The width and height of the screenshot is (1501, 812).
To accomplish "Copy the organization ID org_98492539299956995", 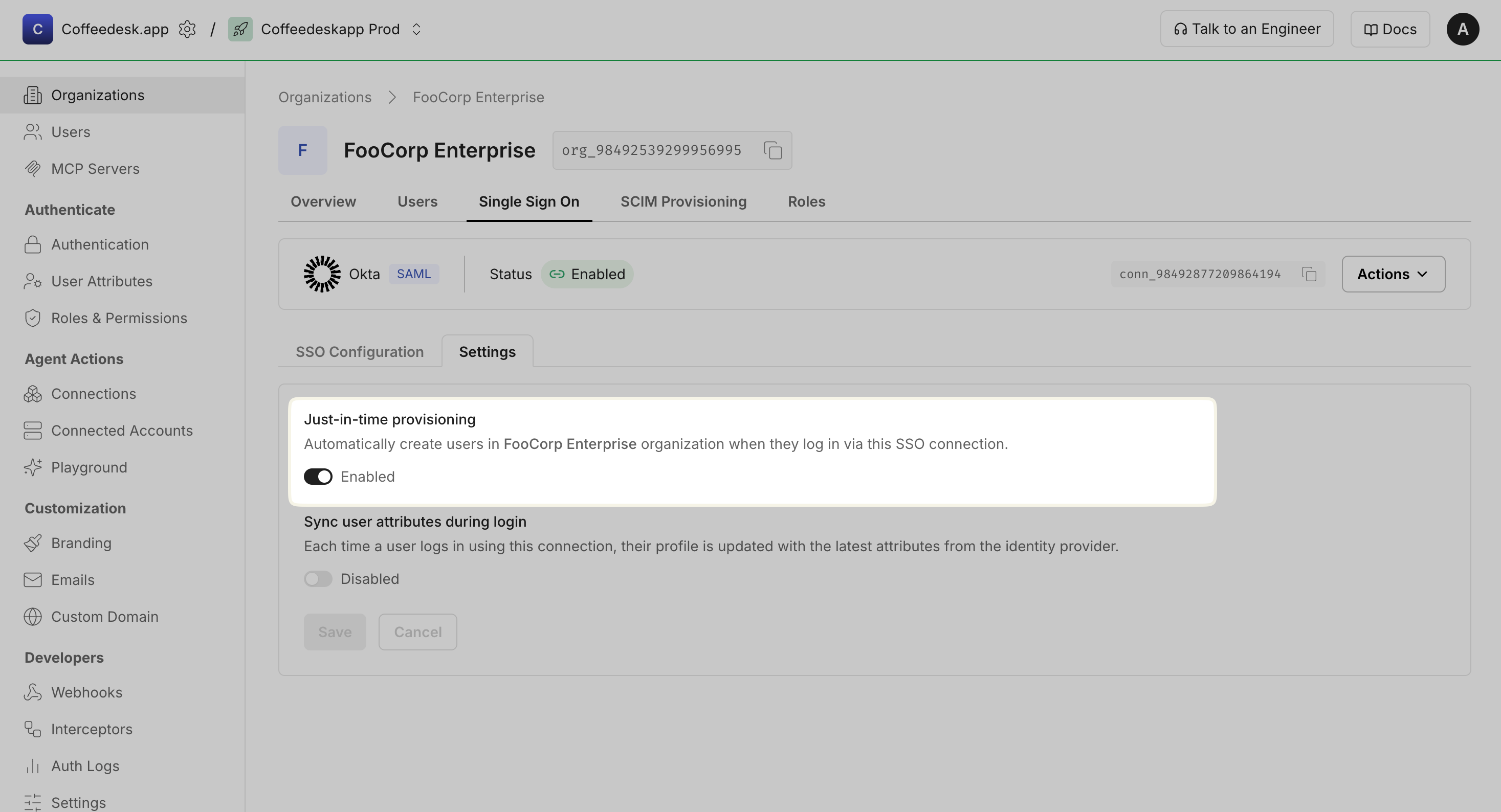I will (772, 150).
